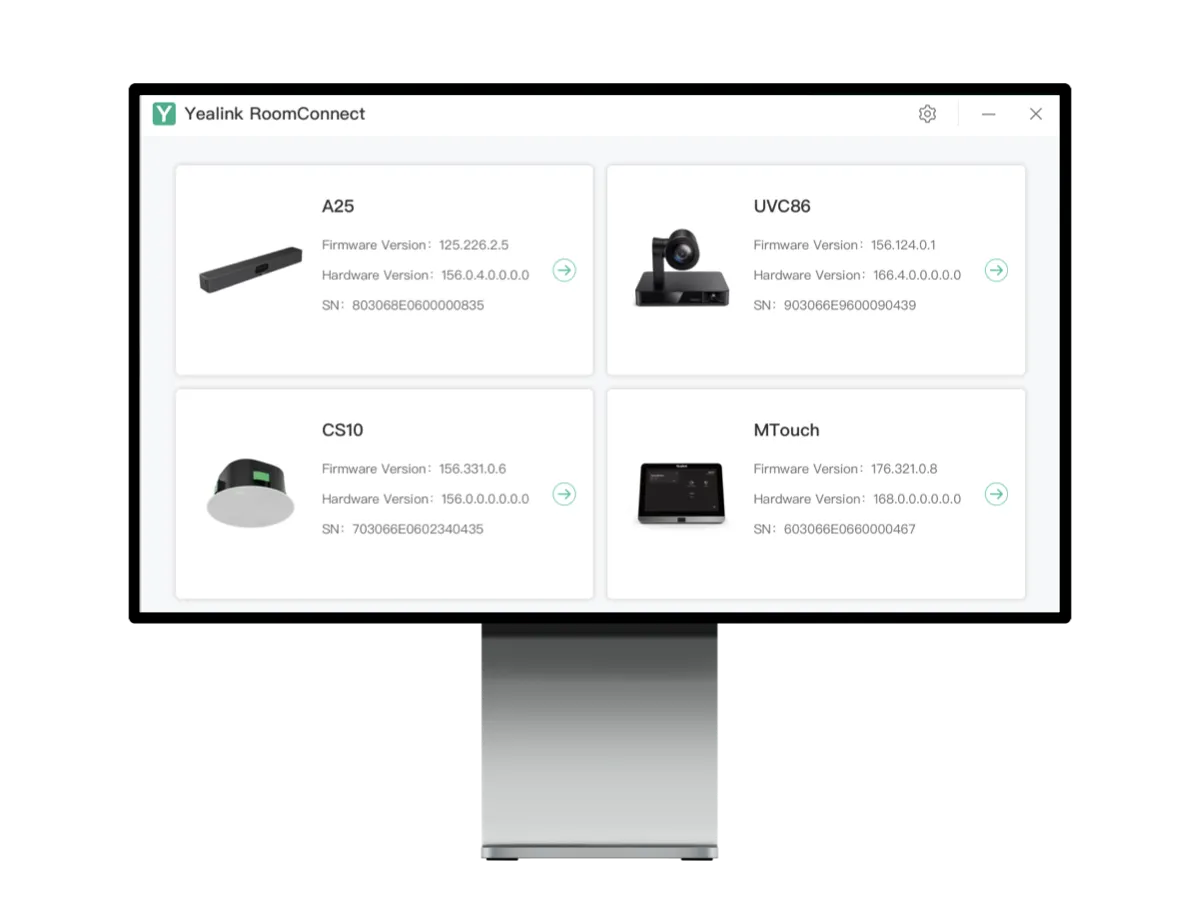Open CS10 device details arrow
Screen dimensions: 1200x912
click(x=564, y=494)
